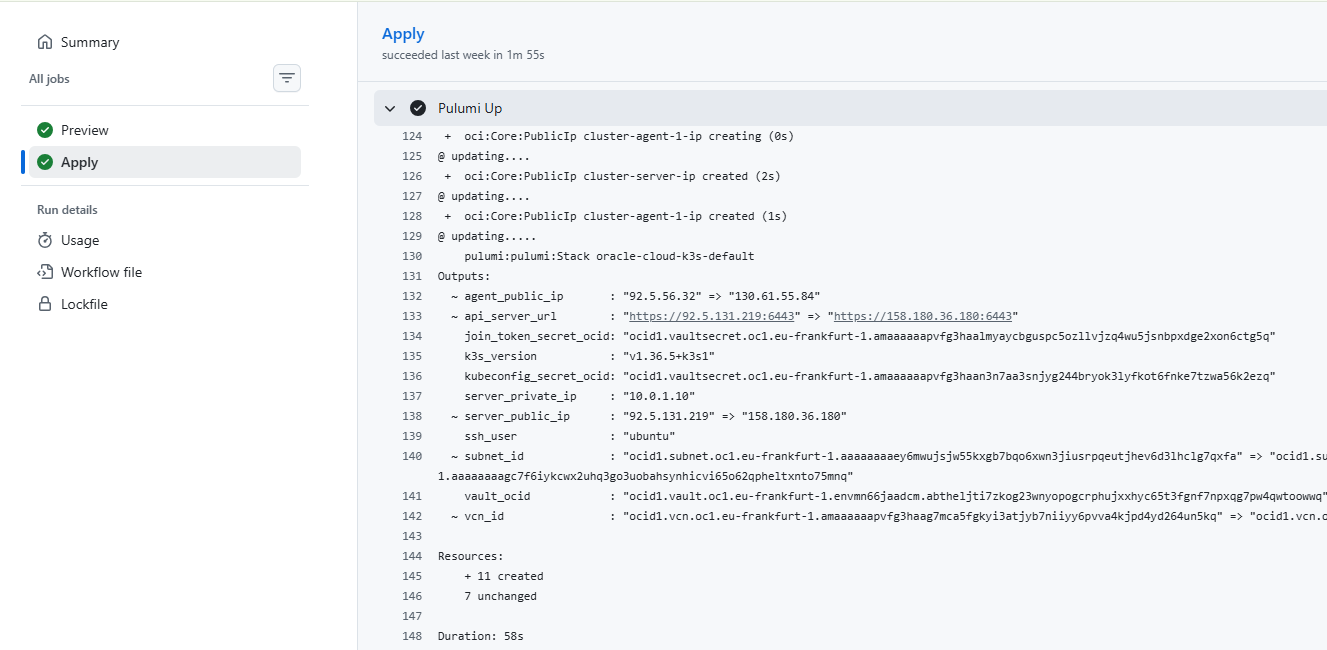Click log line number 124
The image size is (1327, 650).
pyautogui.click(x=411, y=136)
